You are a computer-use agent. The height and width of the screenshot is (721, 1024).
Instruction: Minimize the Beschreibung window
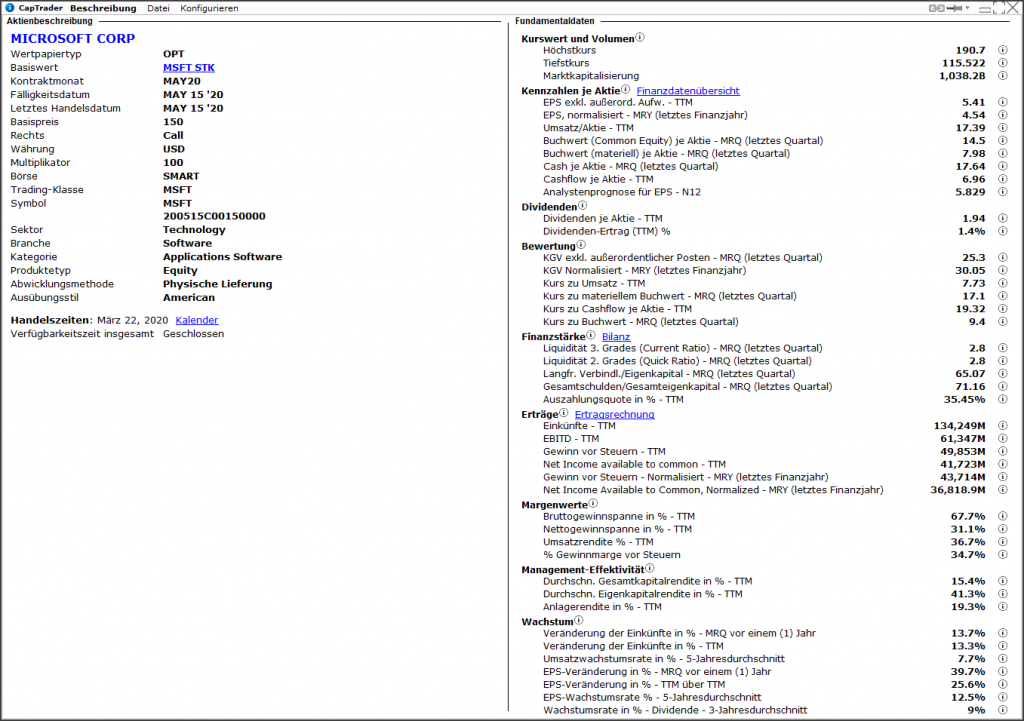984,9
